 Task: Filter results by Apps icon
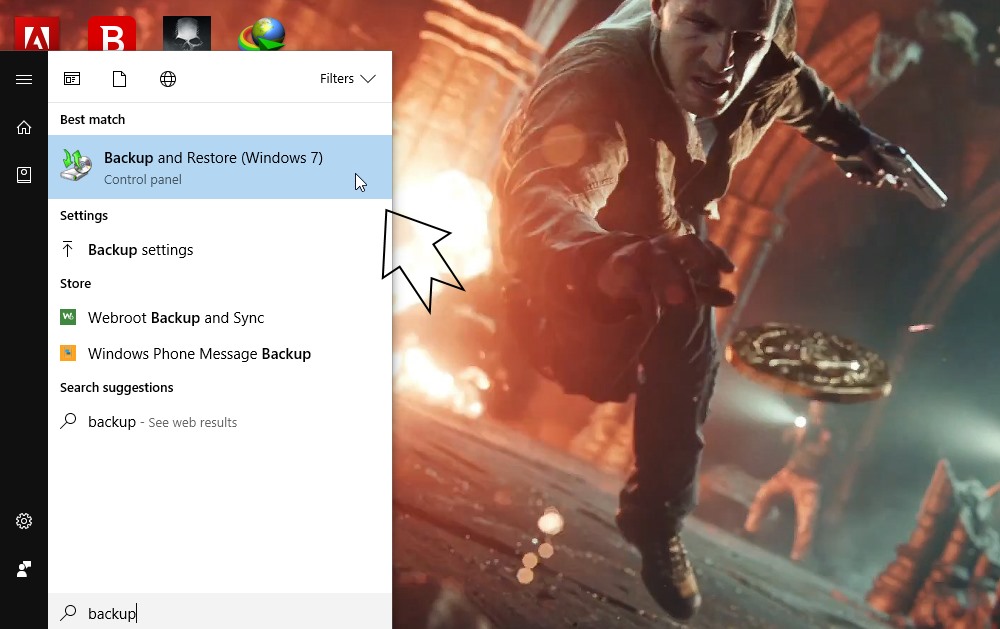click(72, 78)
